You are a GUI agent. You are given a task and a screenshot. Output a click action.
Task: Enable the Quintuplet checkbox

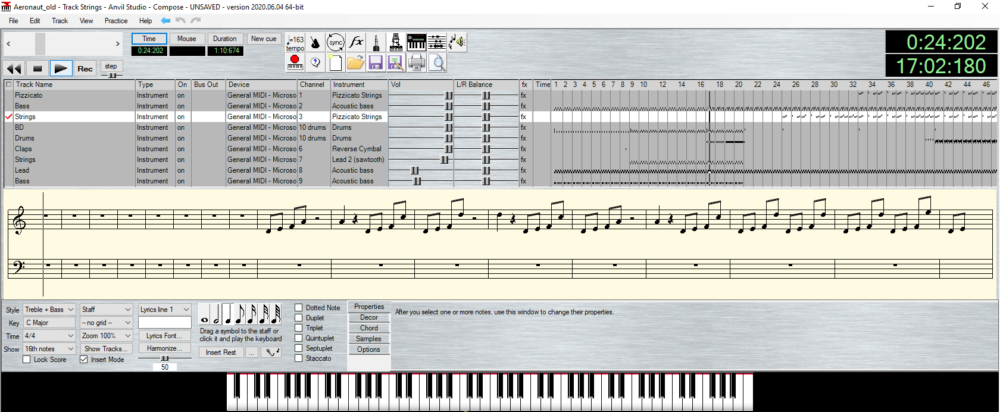point(298,338)
